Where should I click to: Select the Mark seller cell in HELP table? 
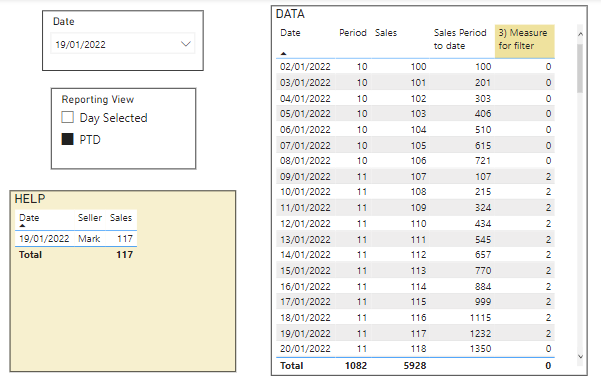(x=89, y=239)
